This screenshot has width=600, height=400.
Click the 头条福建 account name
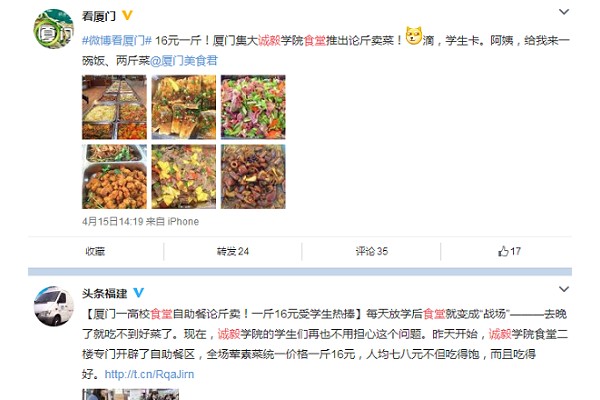pos(104,294)
